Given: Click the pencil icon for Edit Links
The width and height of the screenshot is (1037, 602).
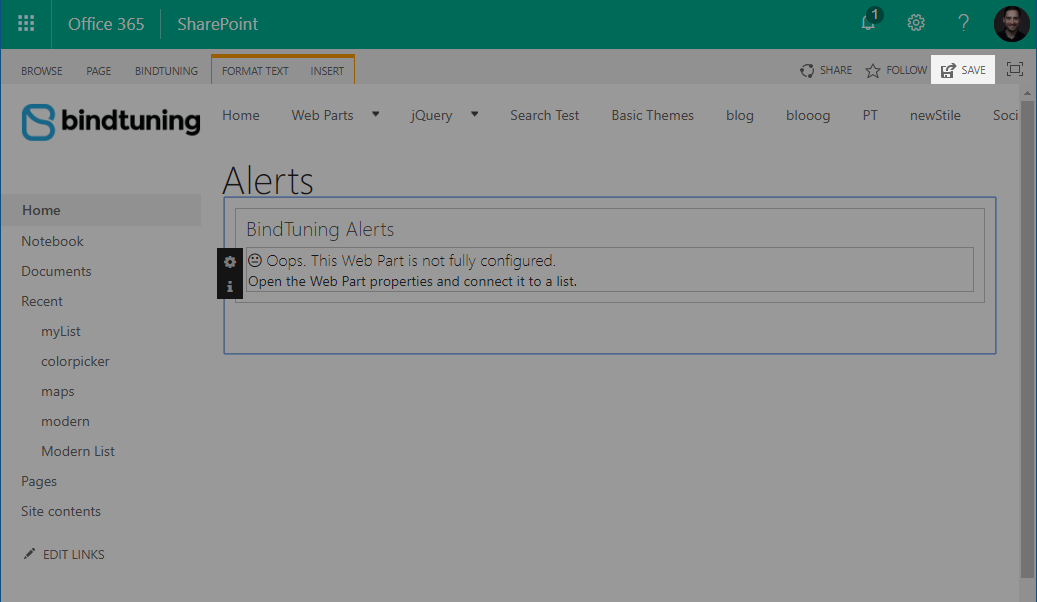Looking at the screenshot, I should coord(29,554).
